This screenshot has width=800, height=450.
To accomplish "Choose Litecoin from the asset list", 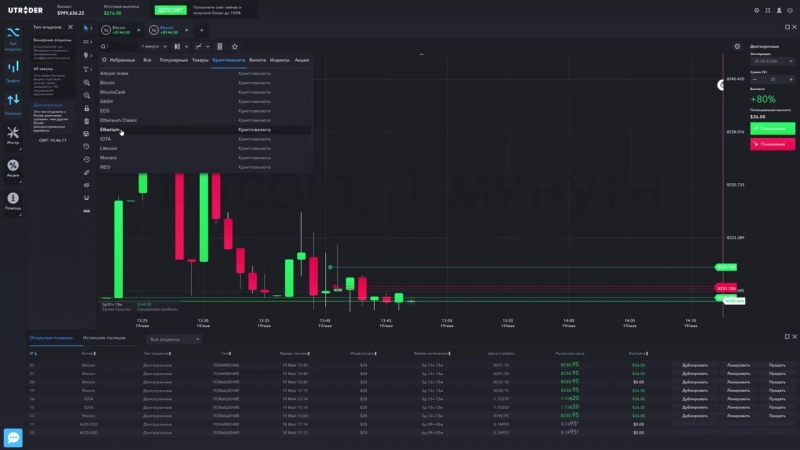I will point(205,148).
